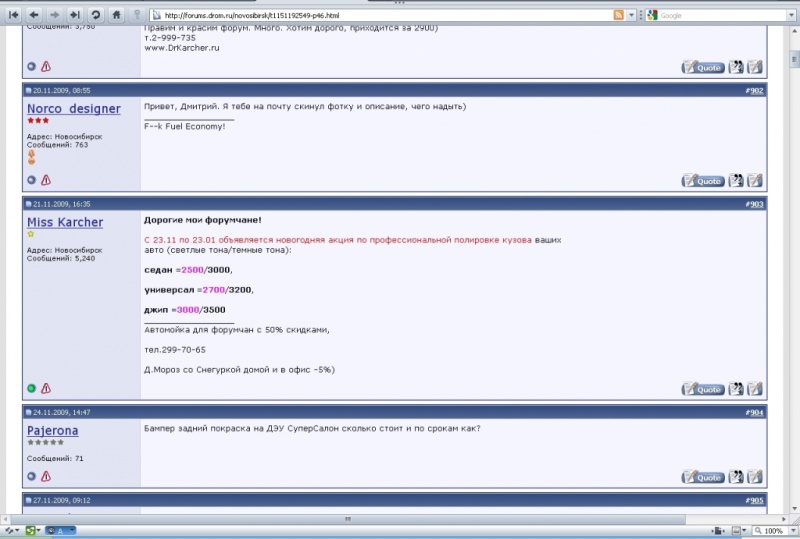The width and height of the screenshot is (800, 539).
Task: Click the horizontal scrollbar at page bottom
Action: (x=348, y=519)
